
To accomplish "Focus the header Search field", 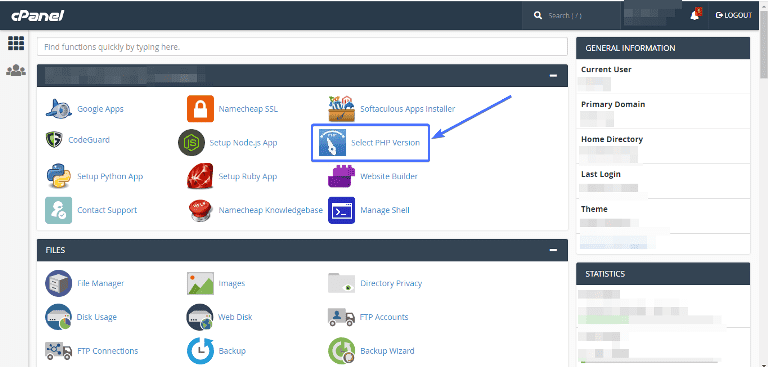I will click(571, 15).
